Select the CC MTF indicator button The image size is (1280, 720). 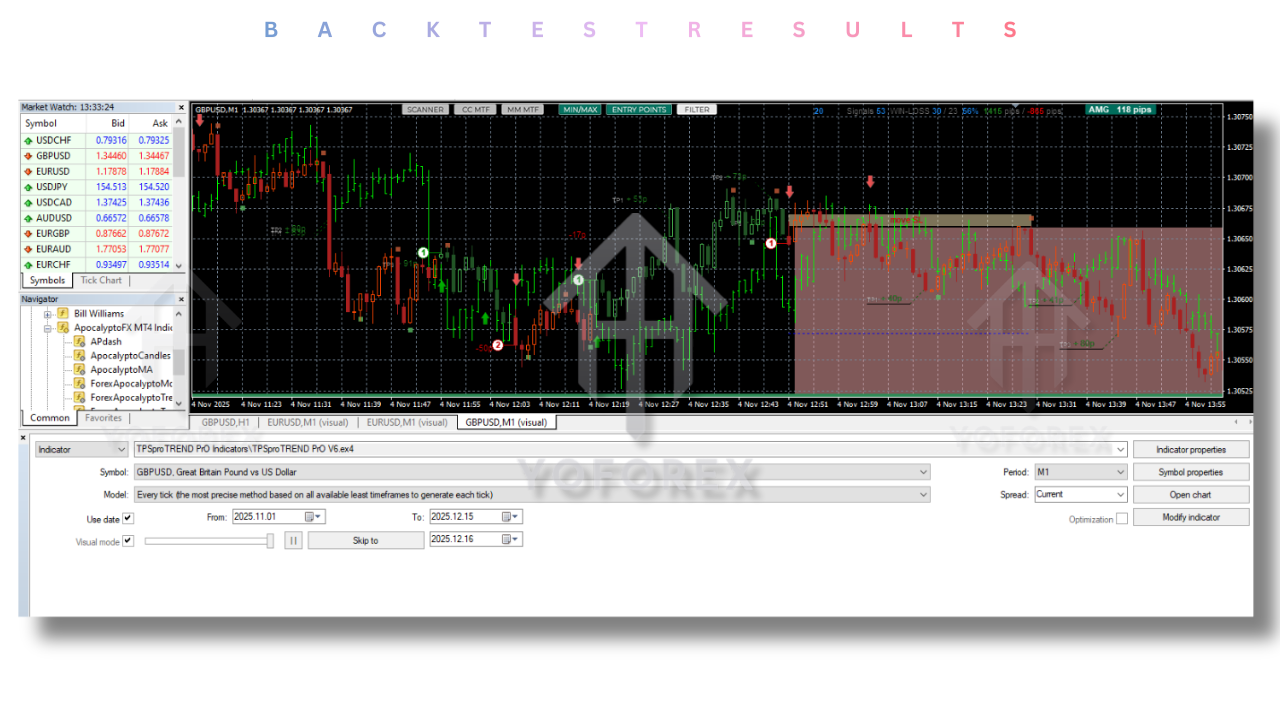(475, 110)
